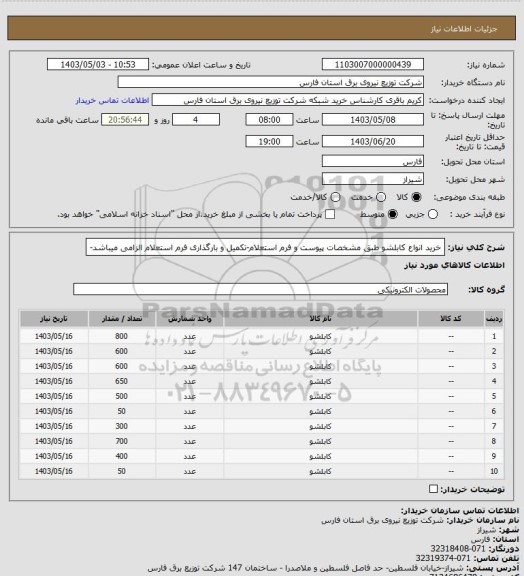524x576 pixels.
Task: Click the need number field 1103007000000439
Action: tap(373, 64)
